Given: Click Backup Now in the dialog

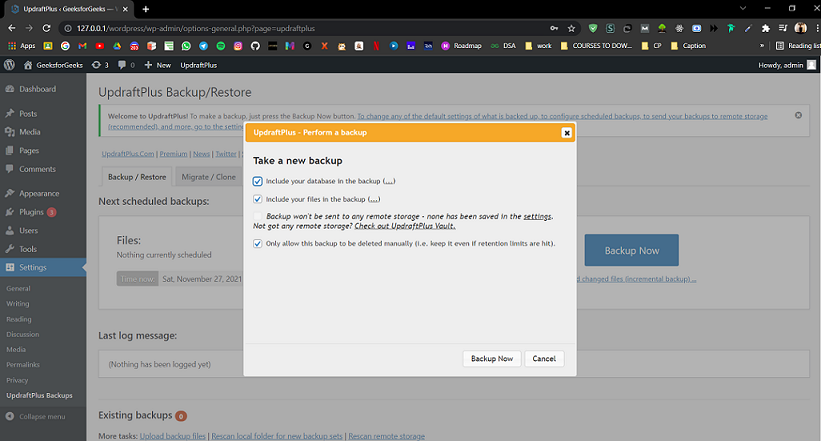Looking at the screenshot, I should [492, 359].
